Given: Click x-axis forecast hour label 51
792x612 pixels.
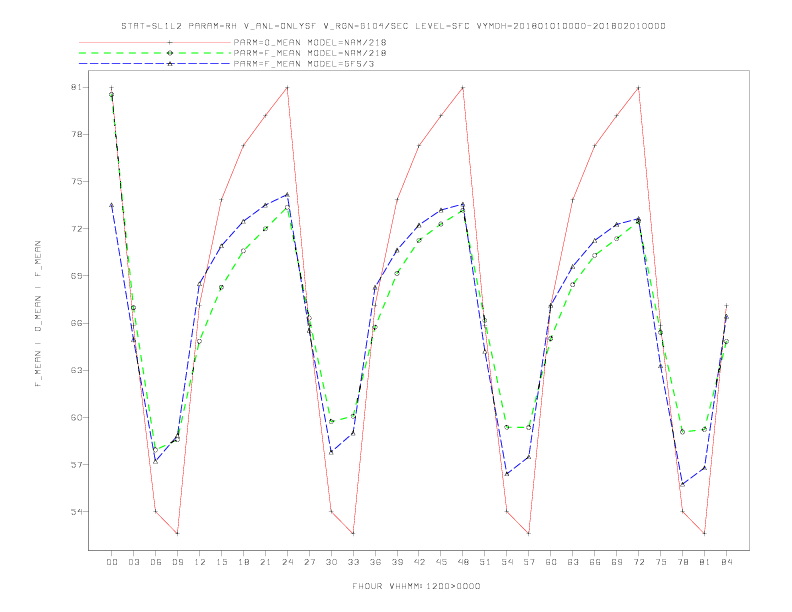Looking at the screenshot, I should (x=485, y=562).
